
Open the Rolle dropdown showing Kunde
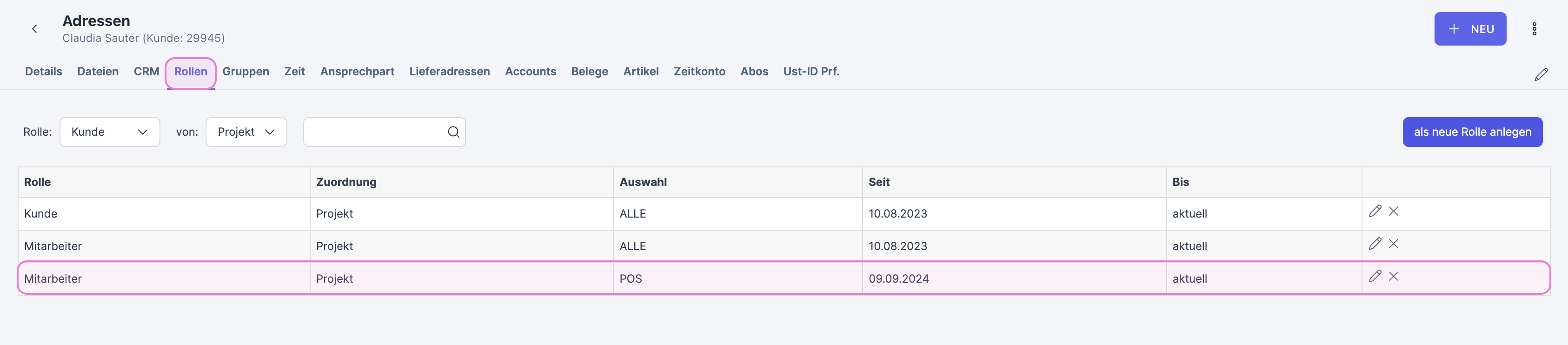click(x=110, y=132)
